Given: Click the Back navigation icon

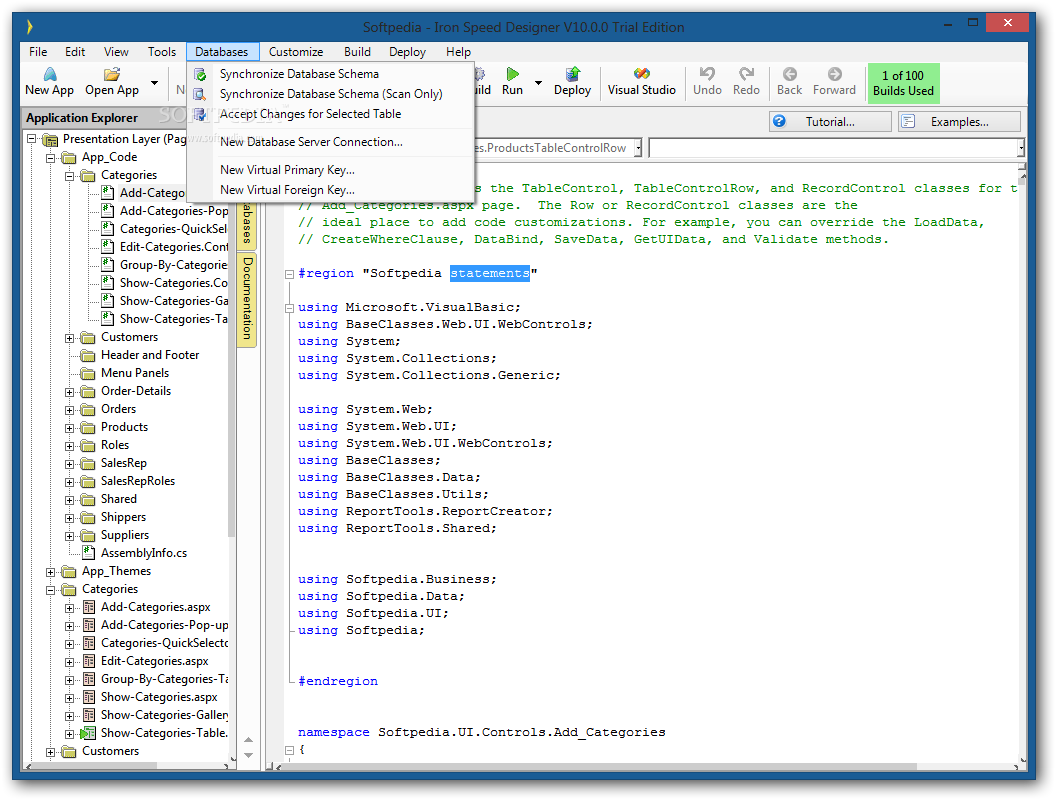Looking at the screenshot, I should pos(789,74).
